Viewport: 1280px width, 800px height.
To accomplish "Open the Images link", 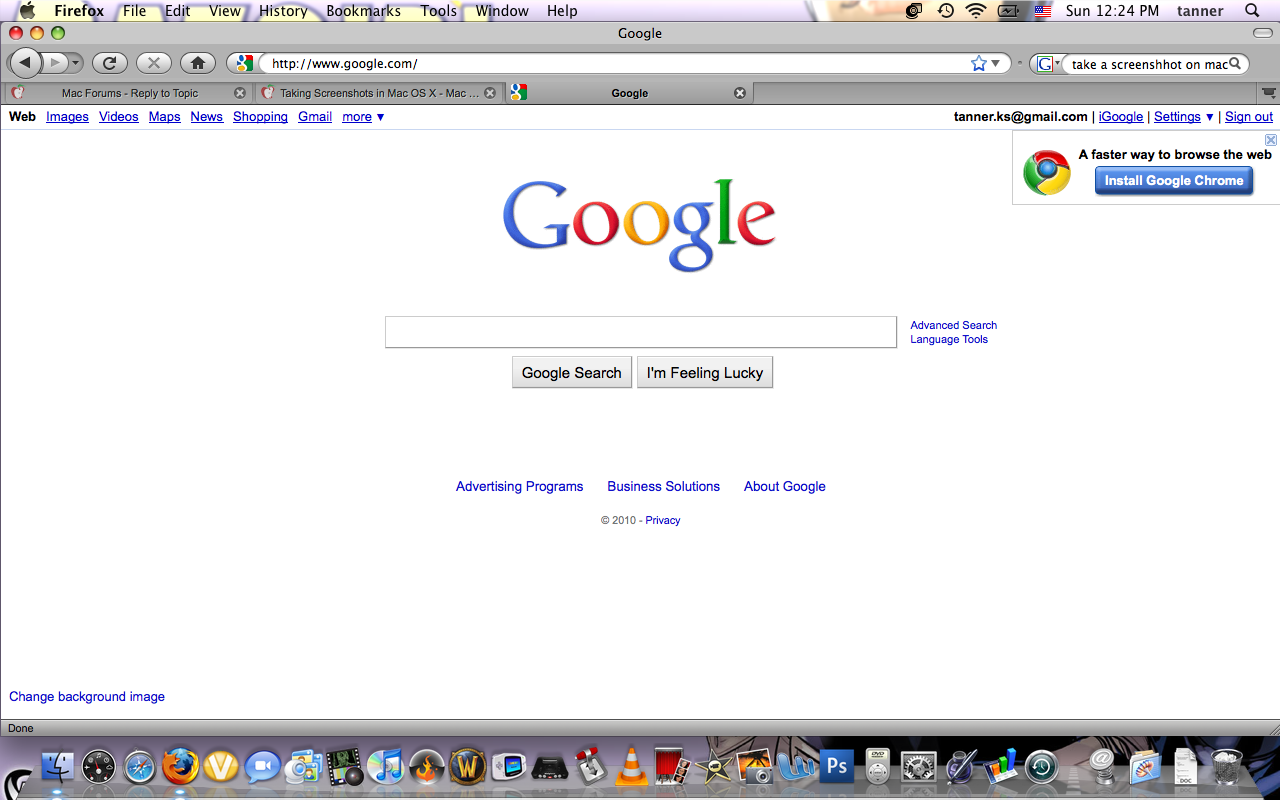I will (x=67, y=117).
